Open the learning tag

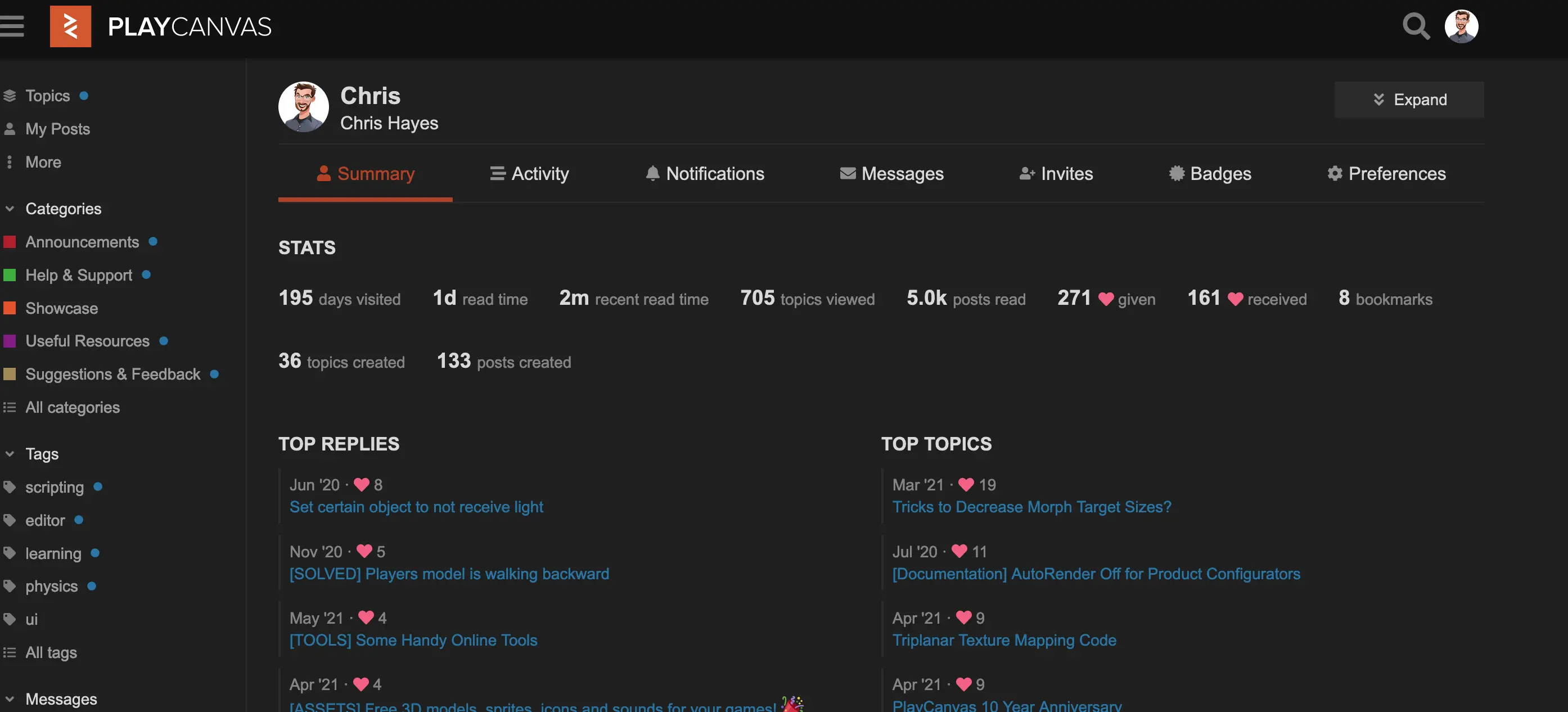point(53,554)
